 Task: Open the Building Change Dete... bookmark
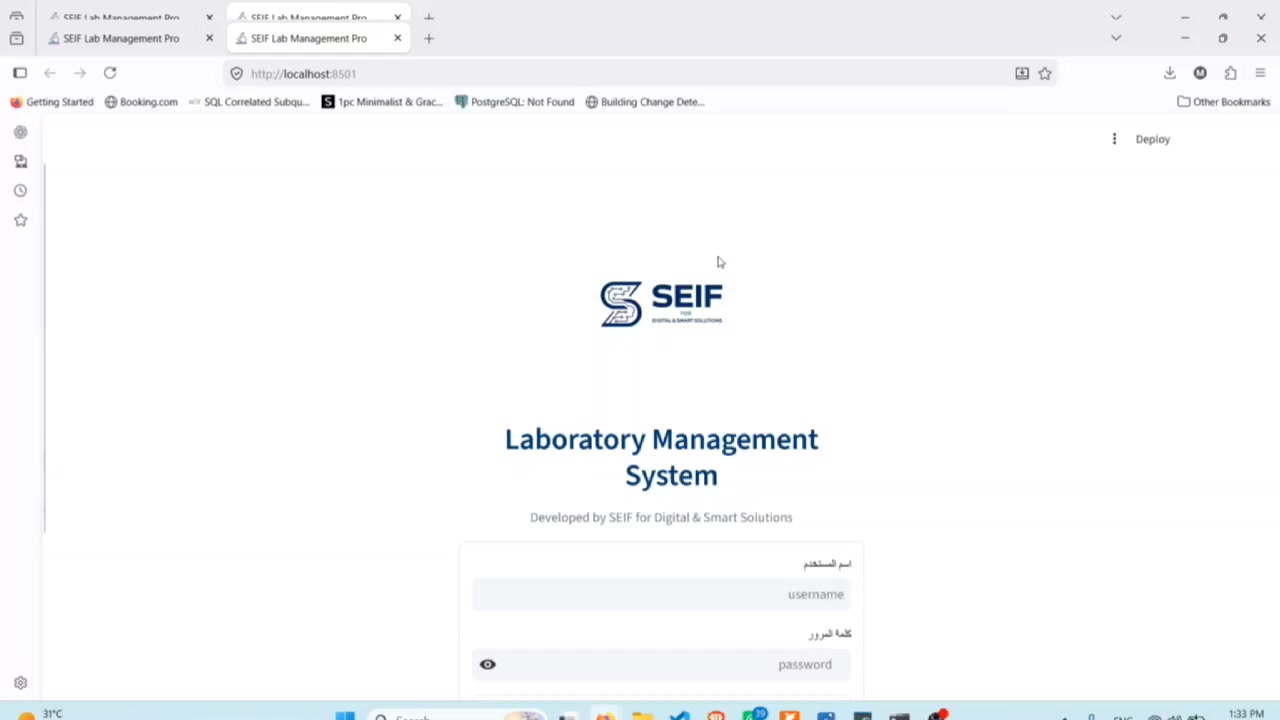tap(645, 102)
